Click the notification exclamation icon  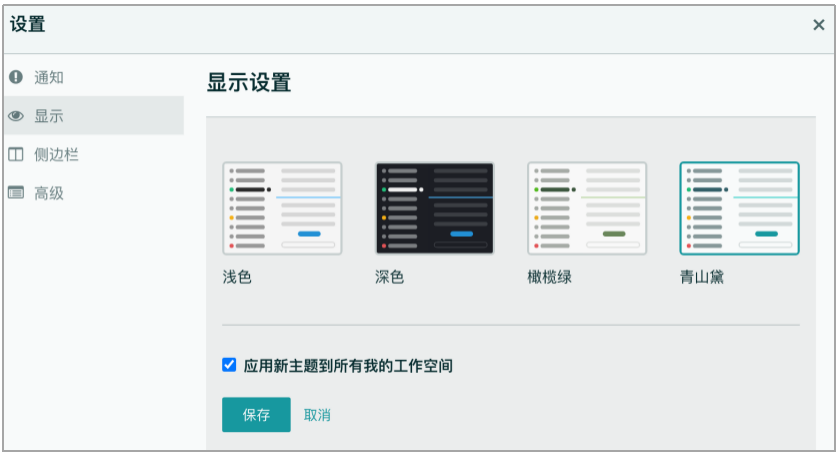click(16, 77)
